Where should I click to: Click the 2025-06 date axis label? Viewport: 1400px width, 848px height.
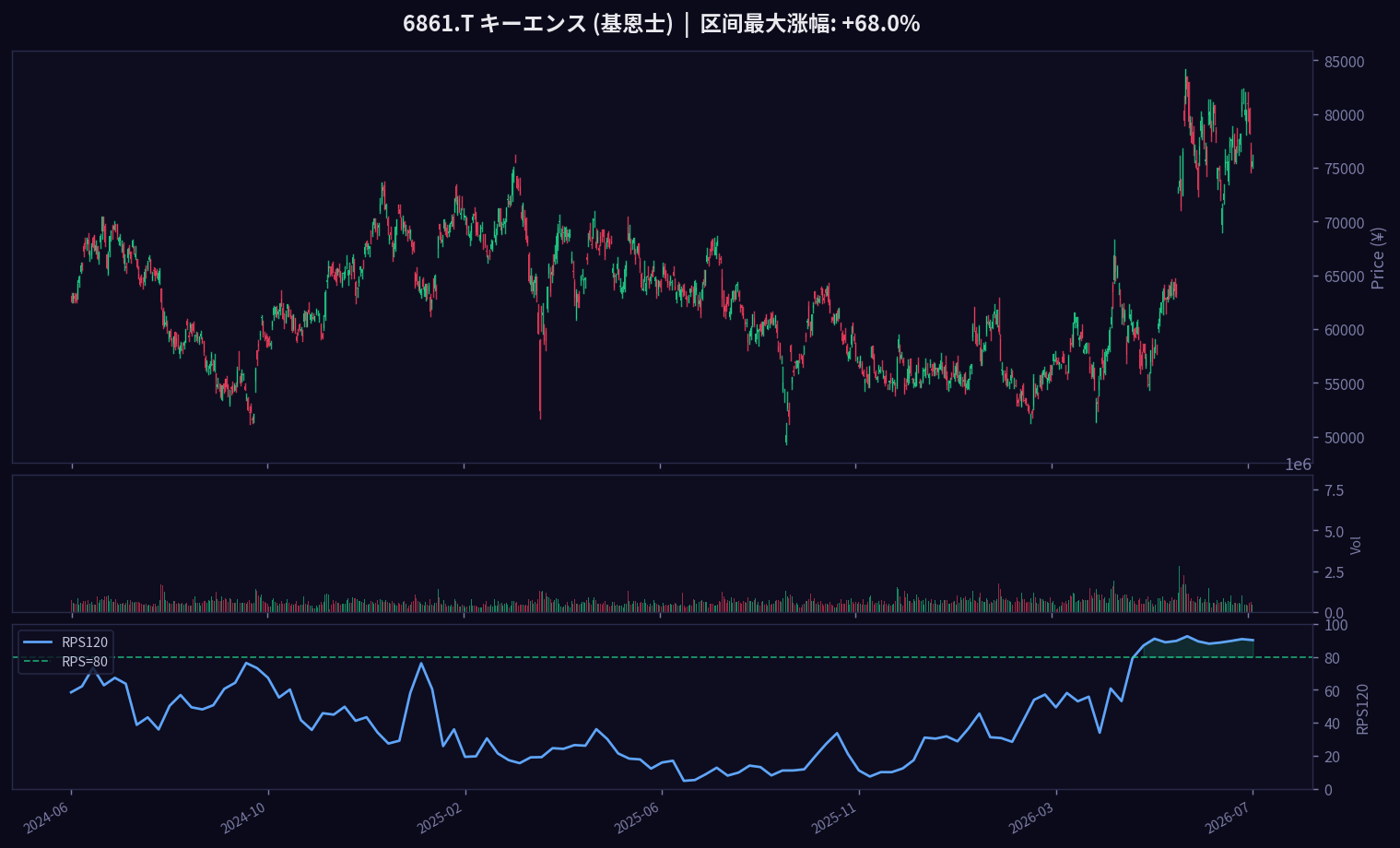(637, 818)
